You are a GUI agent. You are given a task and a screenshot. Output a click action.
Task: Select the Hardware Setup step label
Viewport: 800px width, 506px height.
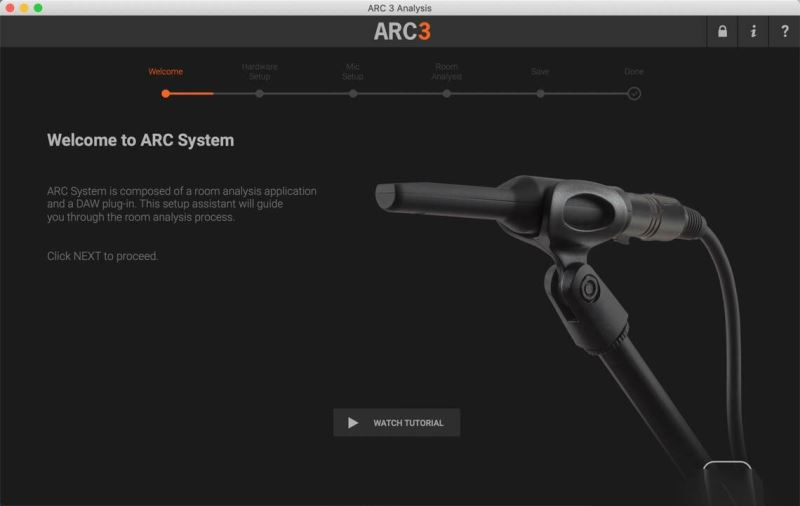pyautogui.click(x=259, y=71)
